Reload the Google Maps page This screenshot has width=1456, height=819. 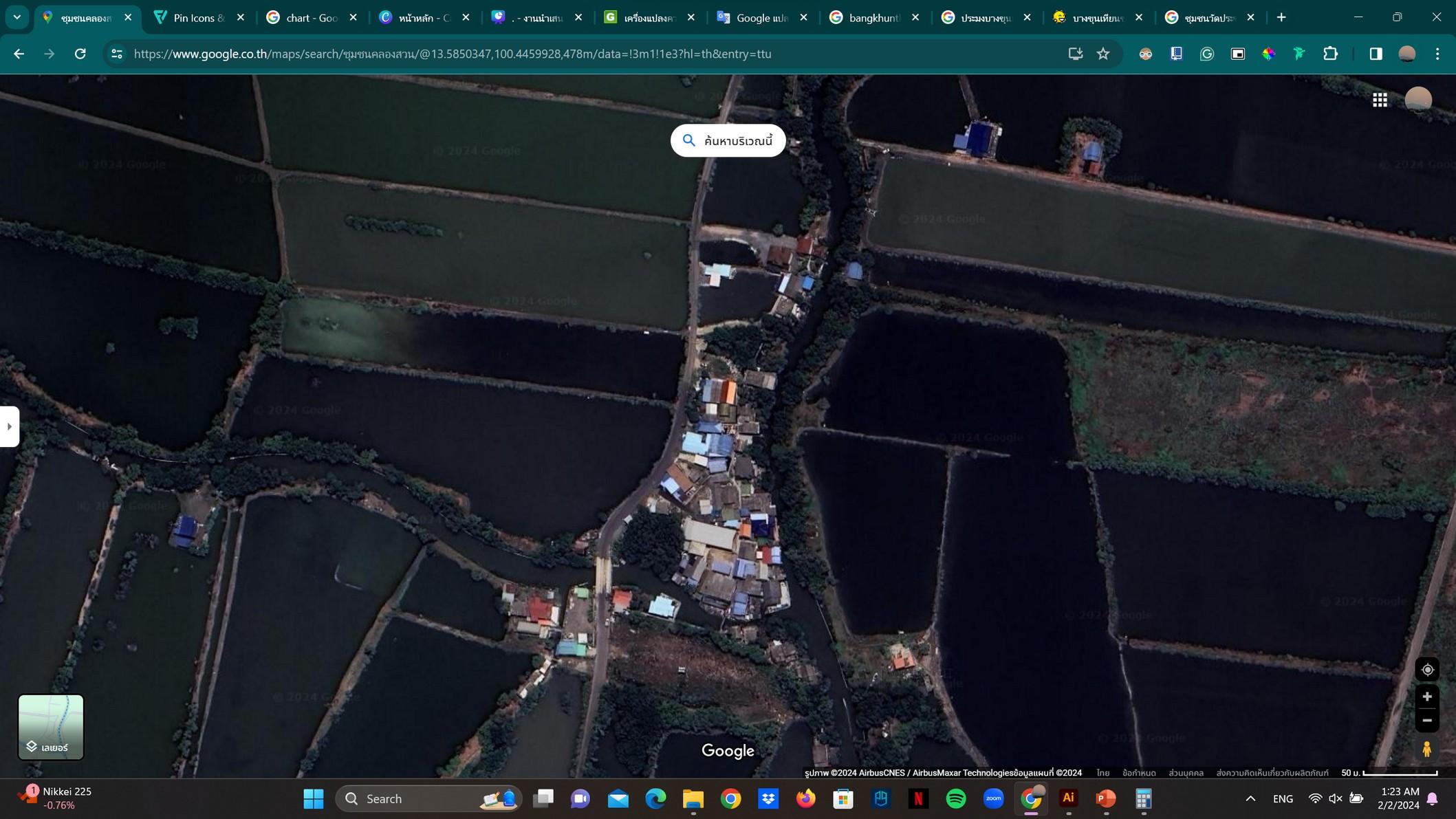80,54
